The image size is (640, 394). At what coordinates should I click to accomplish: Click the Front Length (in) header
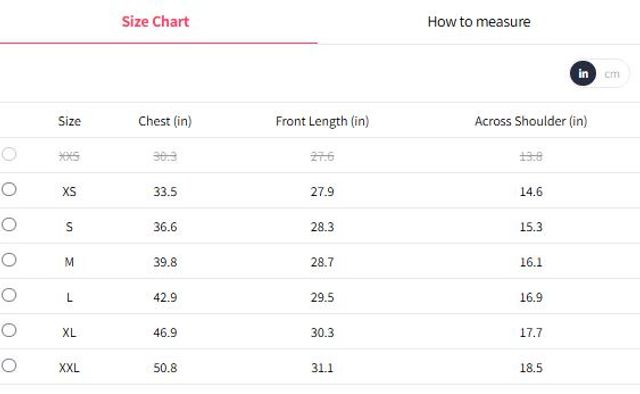(322, 121)
